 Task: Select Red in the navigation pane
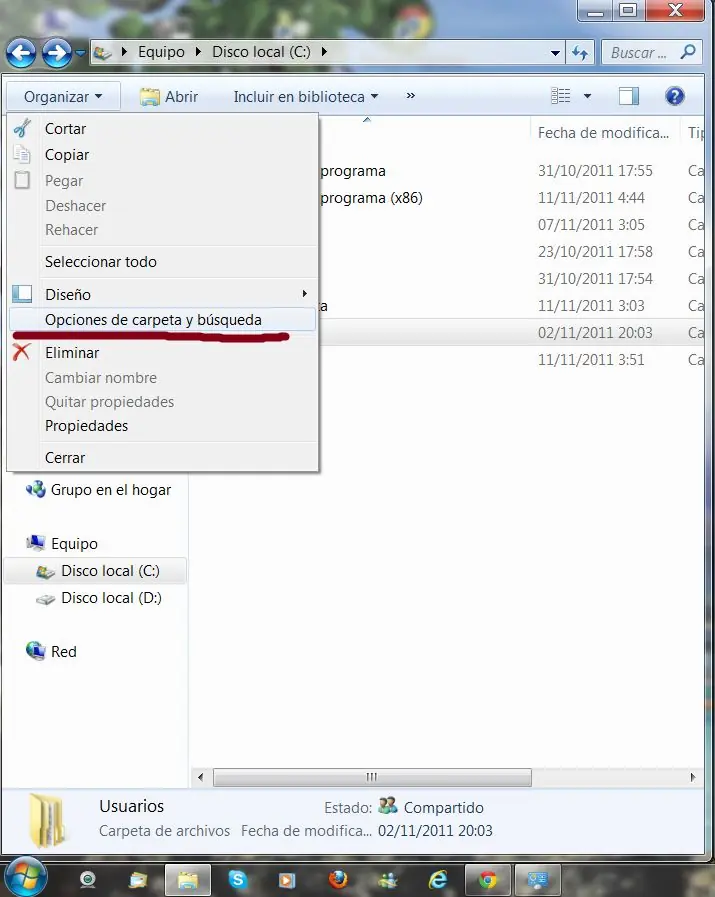coord(51,652)
